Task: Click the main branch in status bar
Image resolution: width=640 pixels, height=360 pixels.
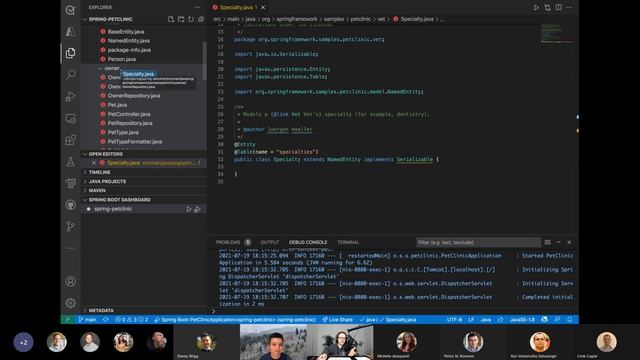Action: click(87, 320)
